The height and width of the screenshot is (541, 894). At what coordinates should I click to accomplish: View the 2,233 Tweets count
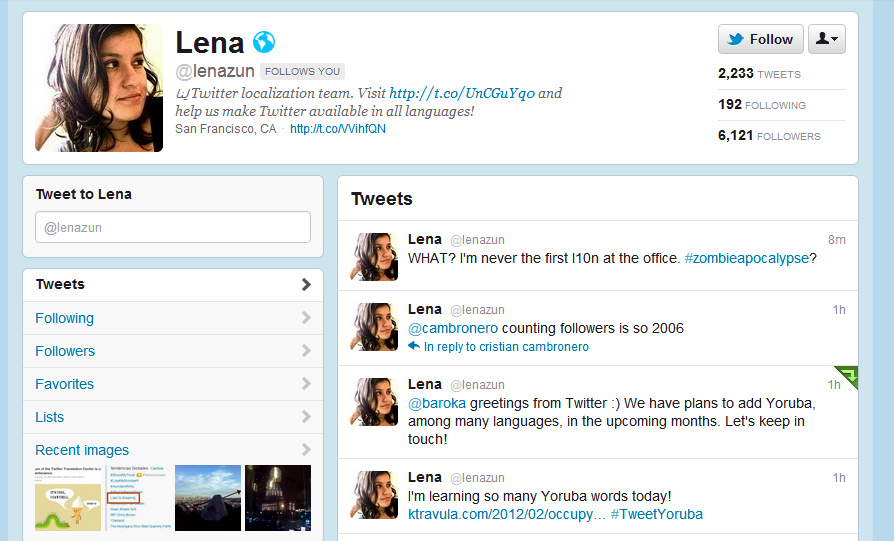[x=759, y=74]
